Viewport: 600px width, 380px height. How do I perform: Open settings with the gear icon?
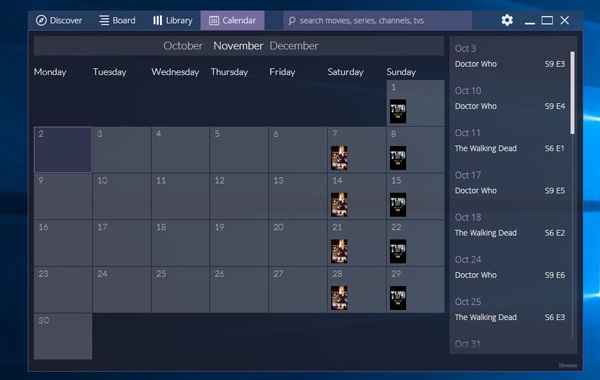tap(507, 20)
